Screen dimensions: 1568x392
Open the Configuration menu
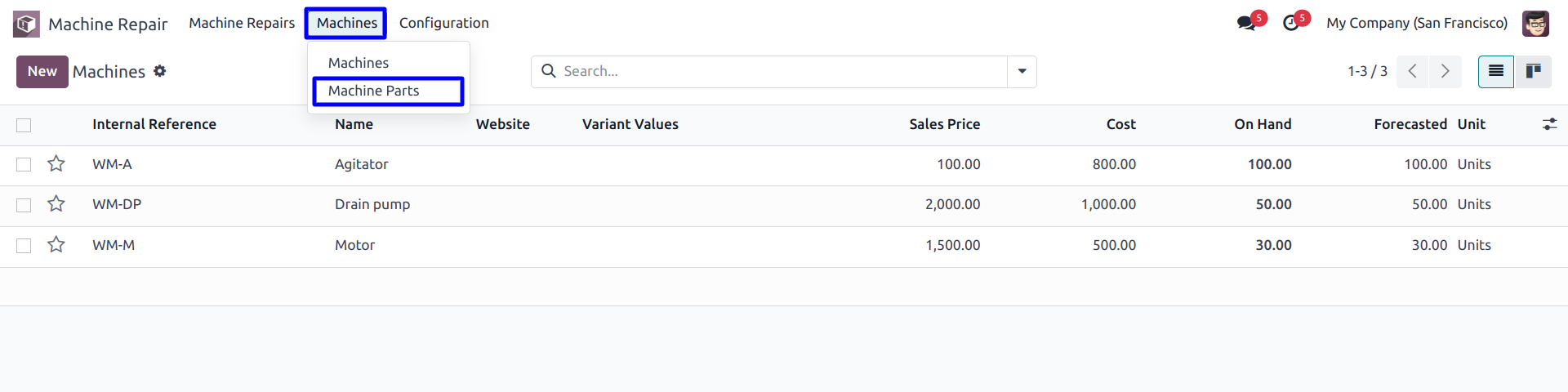(444, 23)
